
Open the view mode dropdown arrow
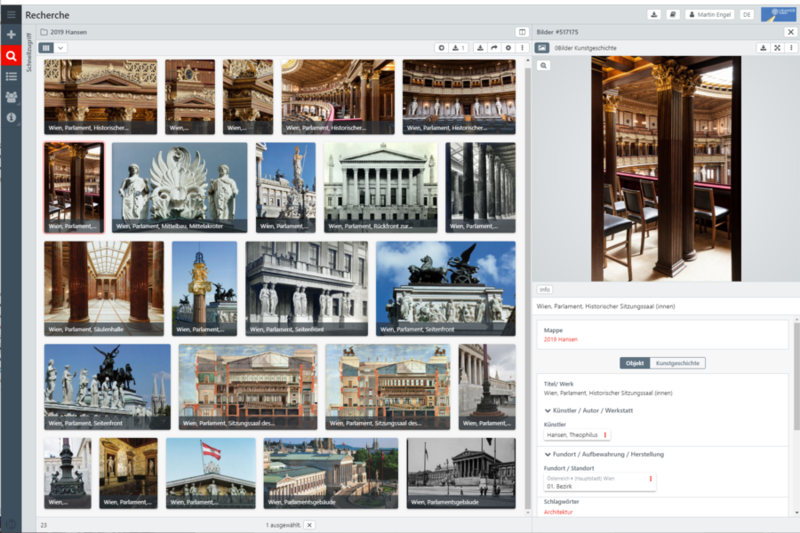(61, 47)
